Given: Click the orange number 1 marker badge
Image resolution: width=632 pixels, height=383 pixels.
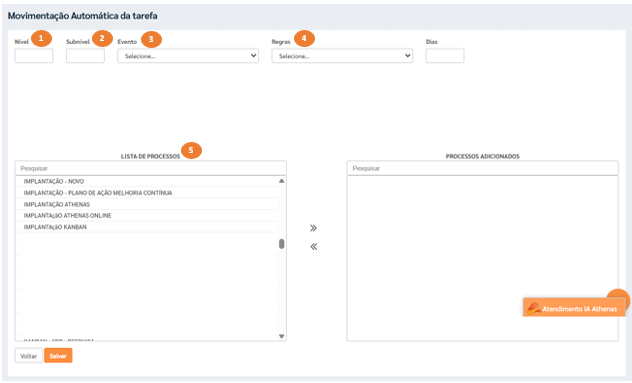Looking at the screenshot, I should pyautogui.click(x=41, y=38).
